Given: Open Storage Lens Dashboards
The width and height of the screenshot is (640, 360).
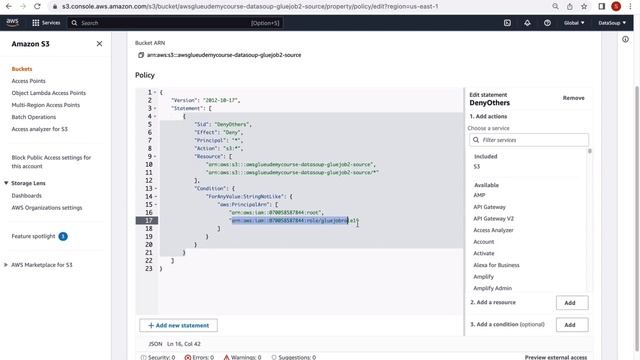Looking at the screenshot, I should coord(27,196).
